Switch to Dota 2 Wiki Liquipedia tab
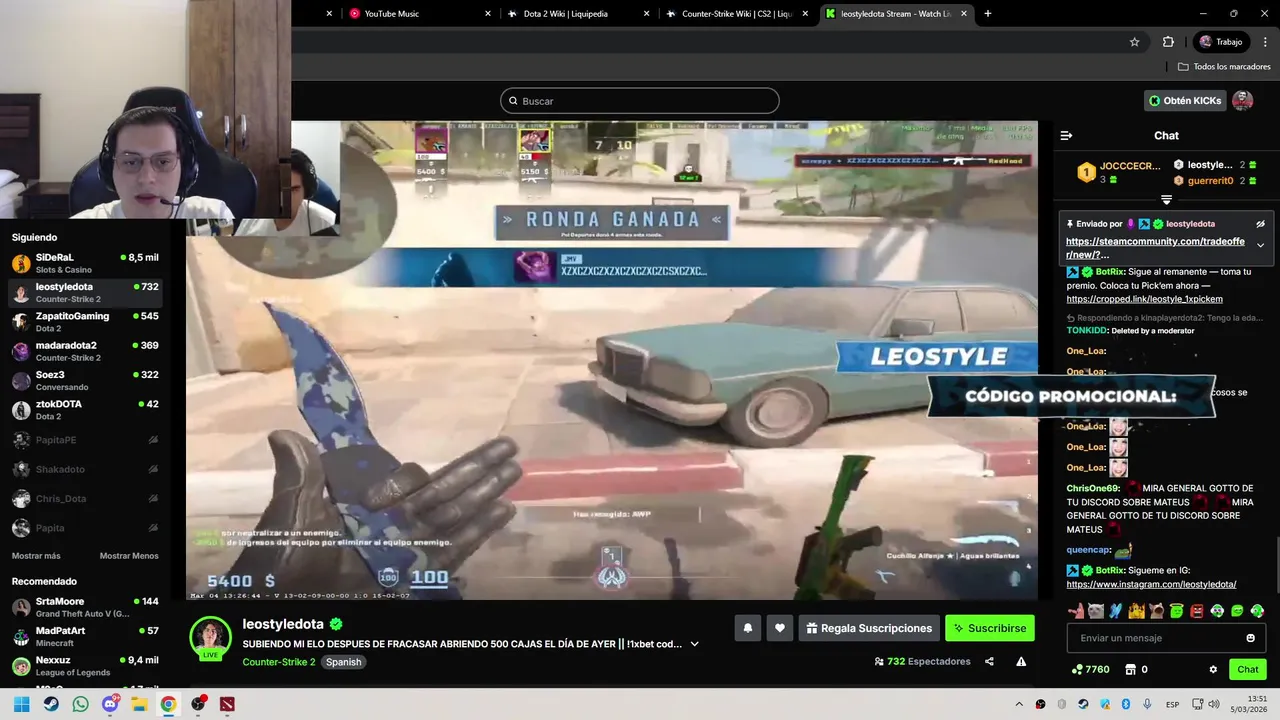The height and width of the screenshot is (720, 1280). [578, 14]
